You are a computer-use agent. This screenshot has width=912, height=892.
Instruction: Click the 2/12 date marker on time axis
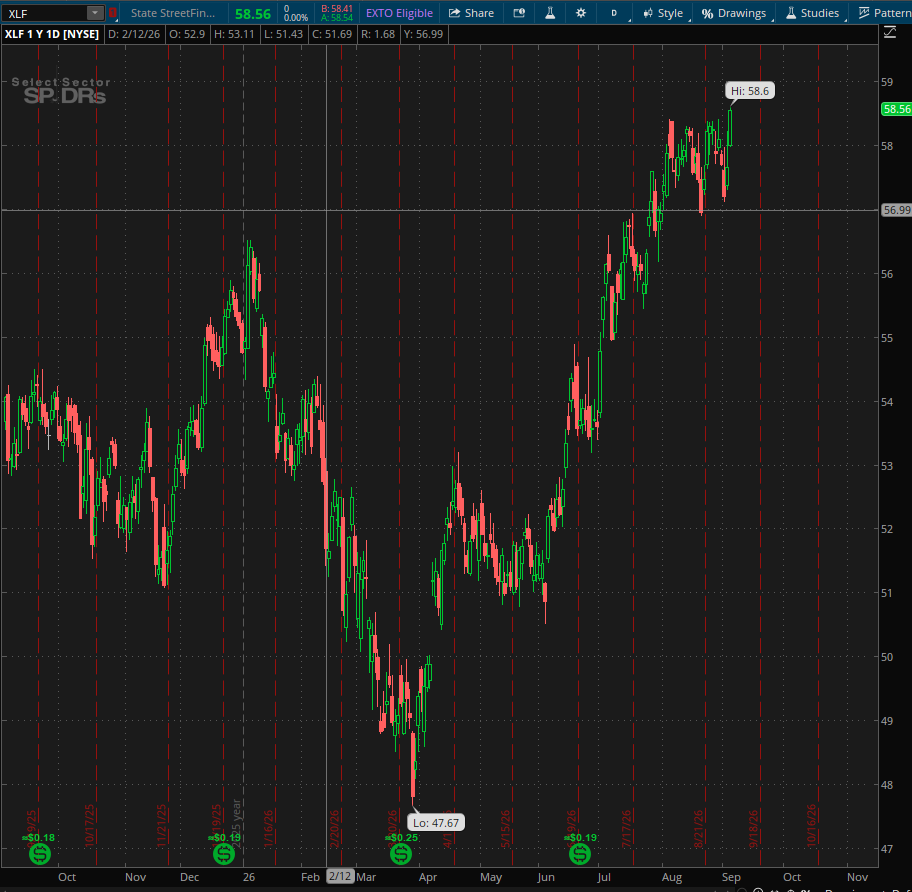pyautogui.click(x=340, y=876)
